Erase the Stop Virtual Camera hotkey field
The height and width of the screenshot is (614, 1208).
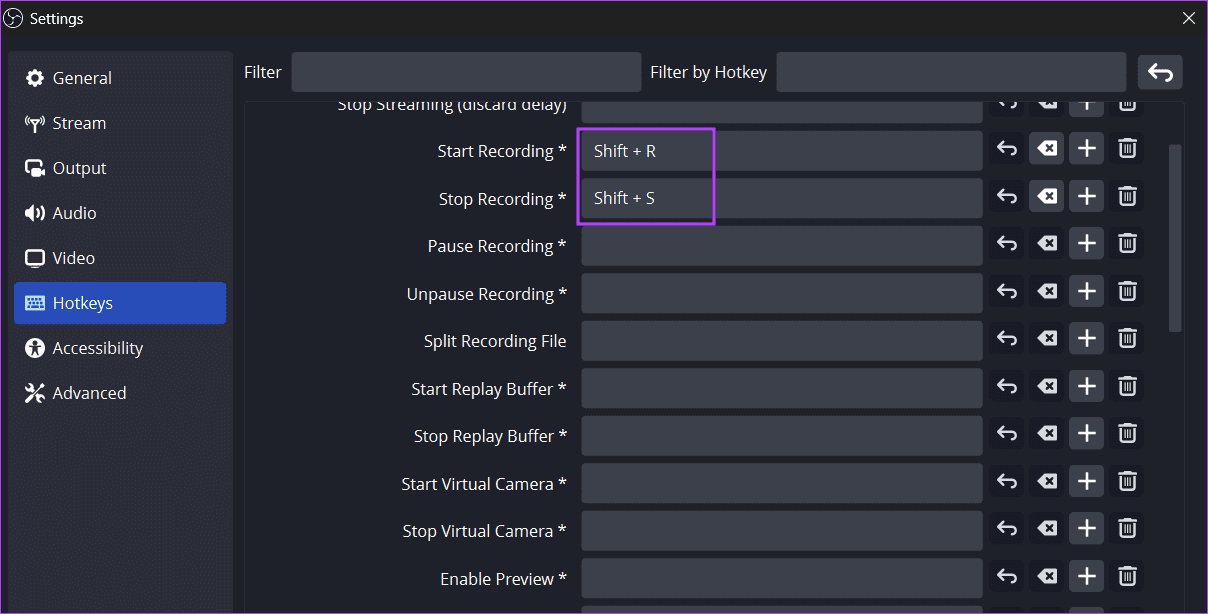coord(1046,528)
